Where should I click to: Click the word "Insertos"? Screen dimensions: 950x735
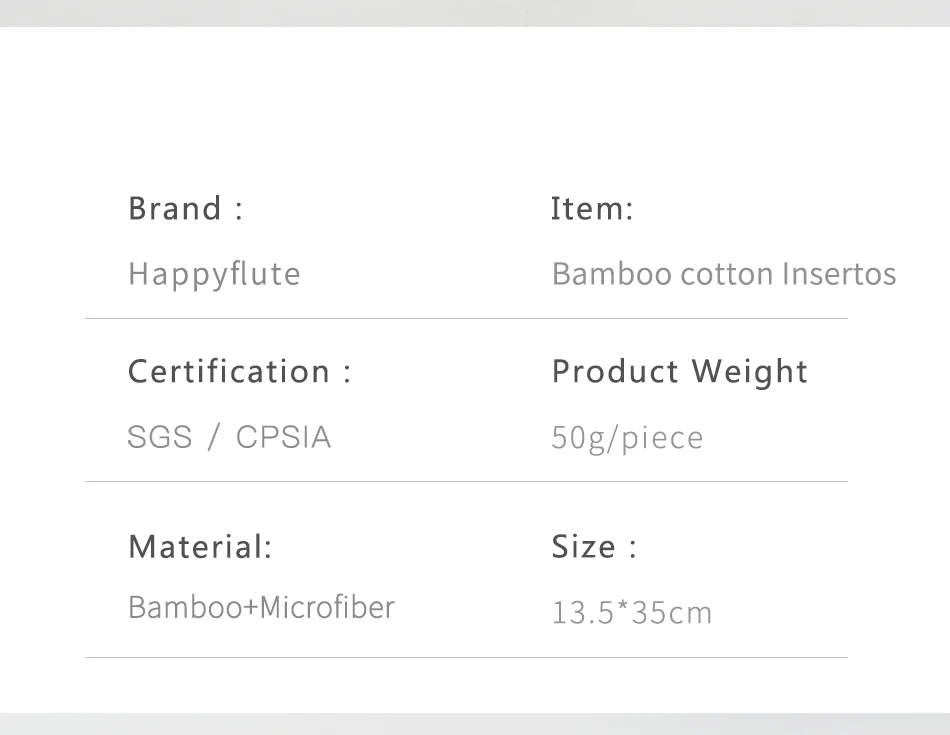click(x=839, y=274)
